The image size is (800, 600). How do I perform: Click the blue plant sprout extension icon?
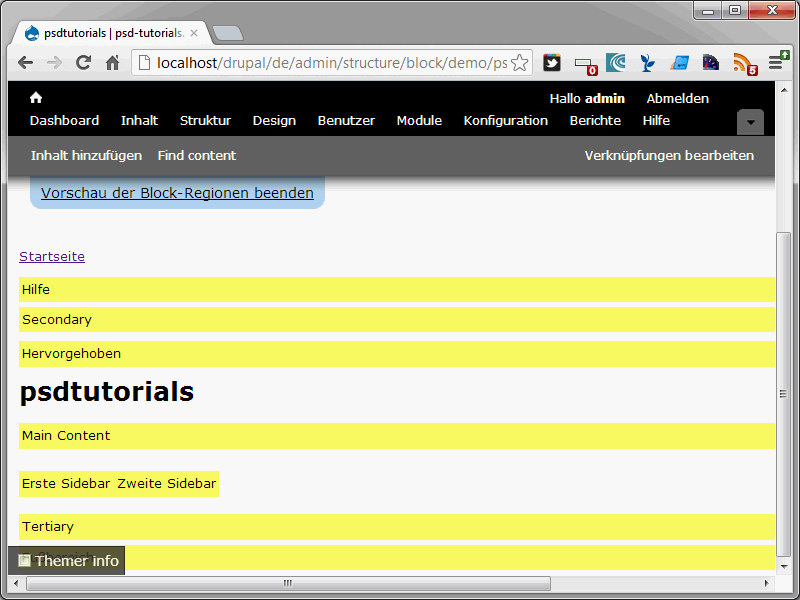point(648,63)
